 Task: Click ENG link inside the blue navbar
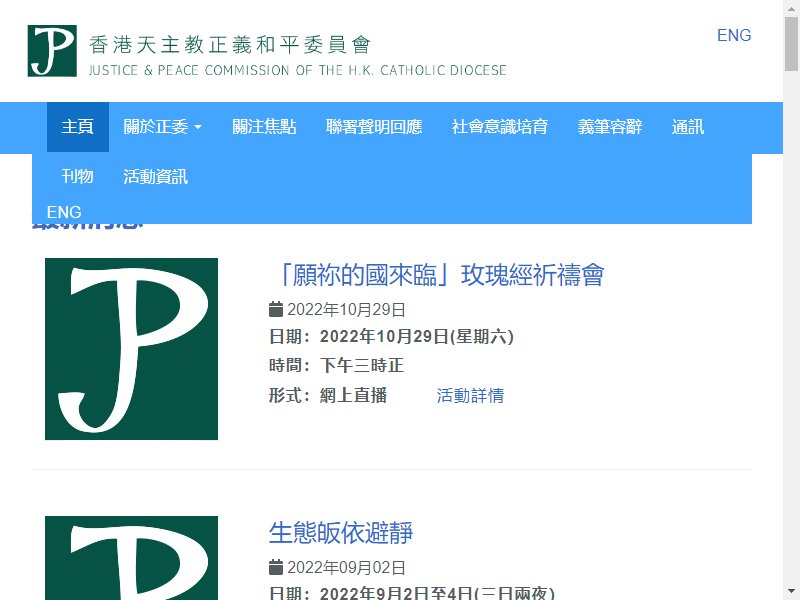coord(64,212)
